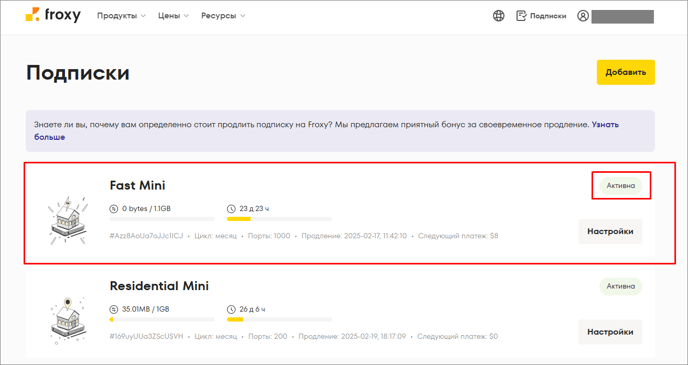Select the Fast Mini subscription title
Screen dimensions: 688x365
pos(137,186)
